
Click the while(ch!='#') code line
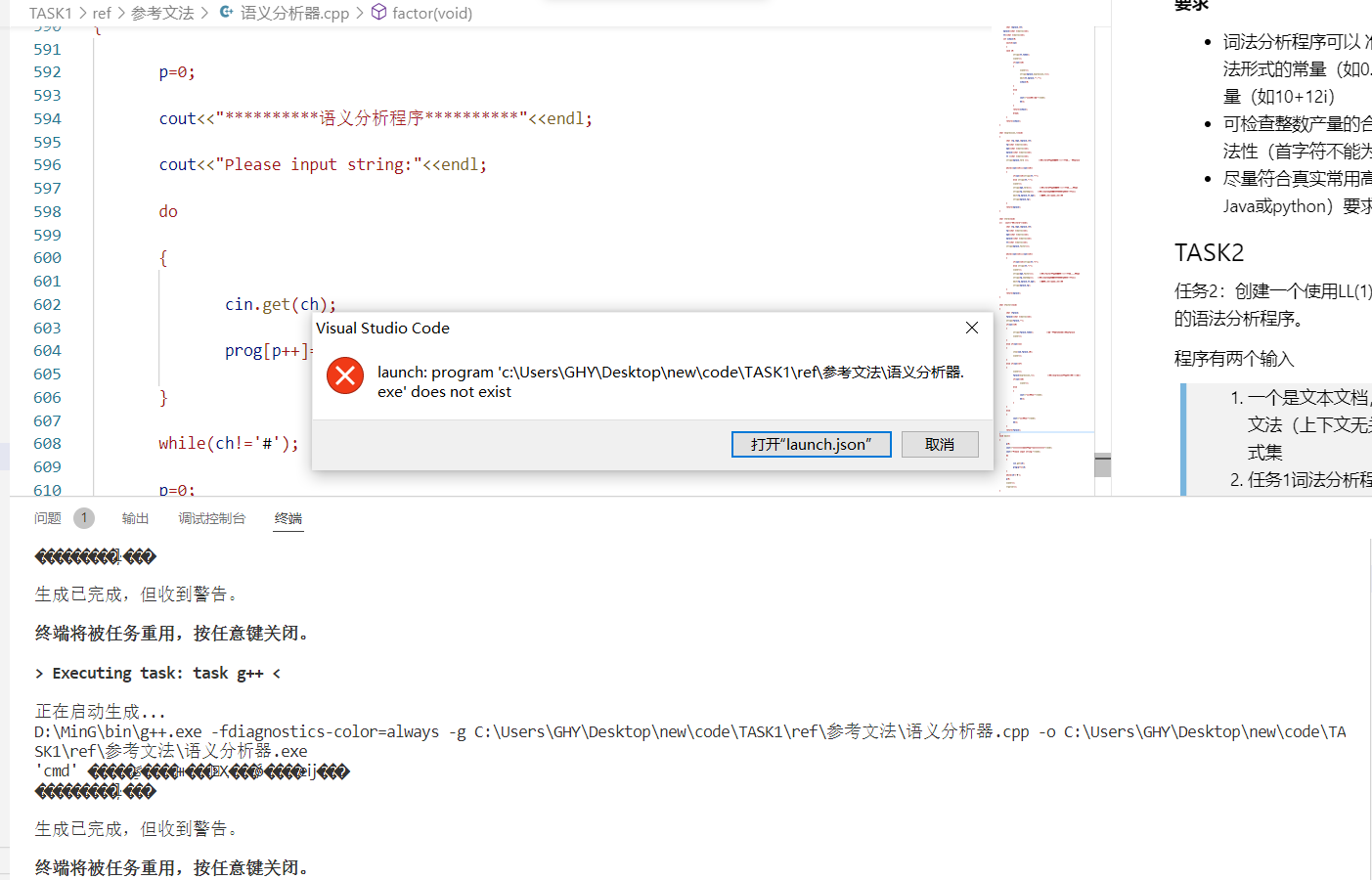click(x=229, y=443)
